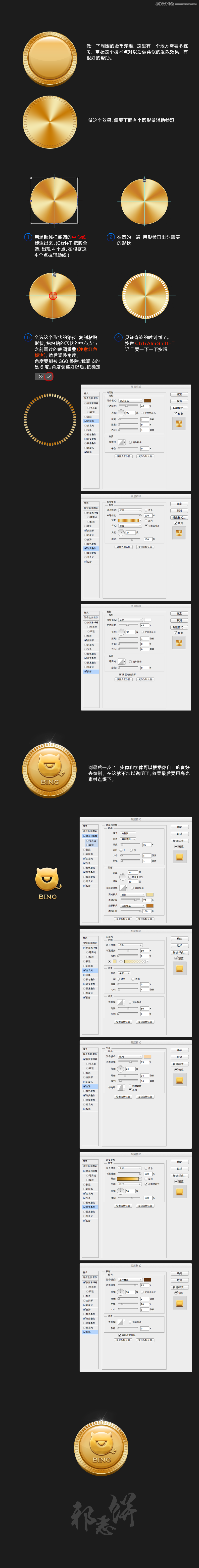Screen dimensions: 199x1568
Task: Select 斜面和浮雕 row in 斜面和浮雕 dialog list
Action: 91,836
